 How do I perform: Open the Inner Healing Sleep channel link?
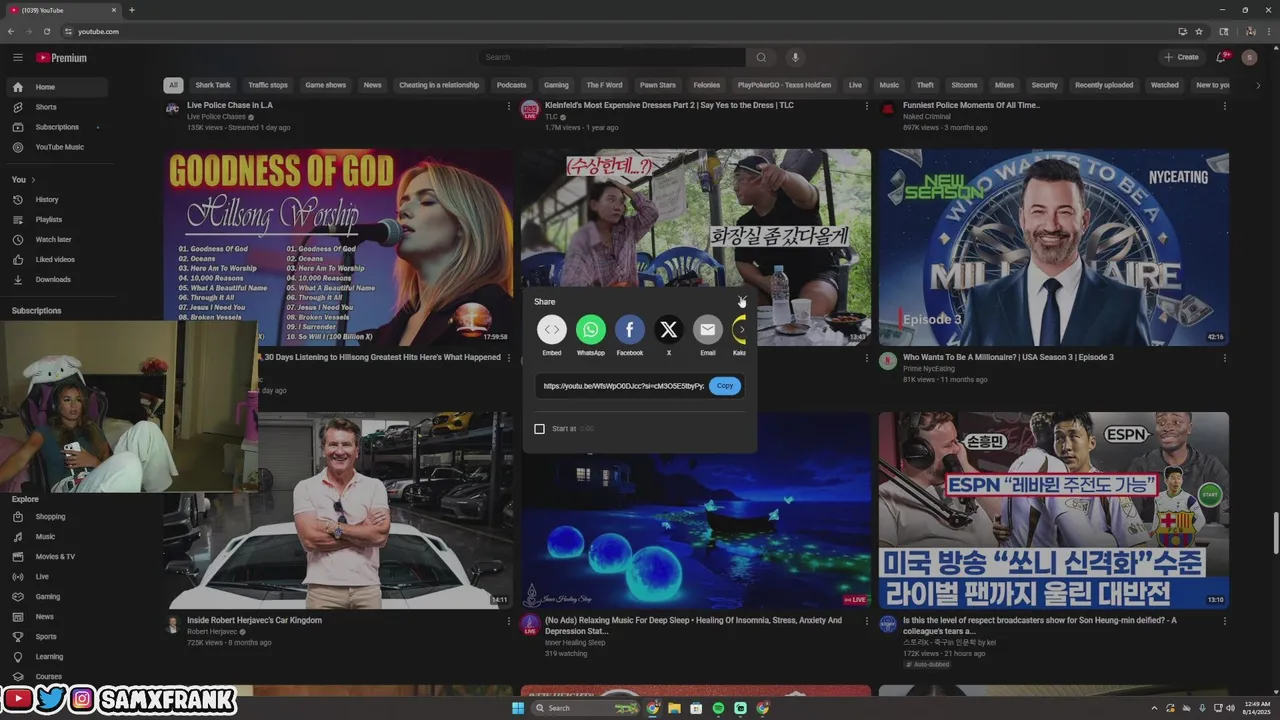575,643
